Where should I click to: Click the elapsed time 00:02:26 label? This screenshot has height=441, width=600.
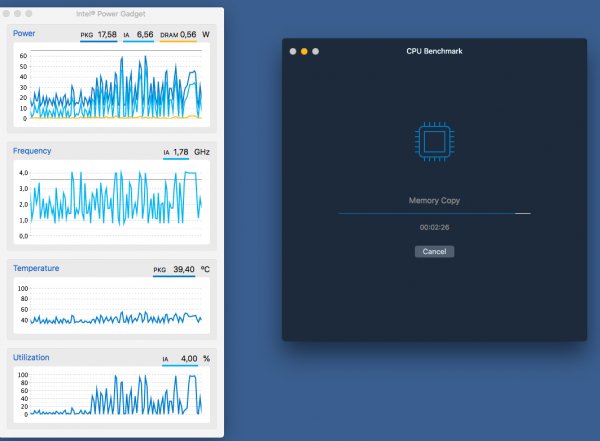point(434,227)
